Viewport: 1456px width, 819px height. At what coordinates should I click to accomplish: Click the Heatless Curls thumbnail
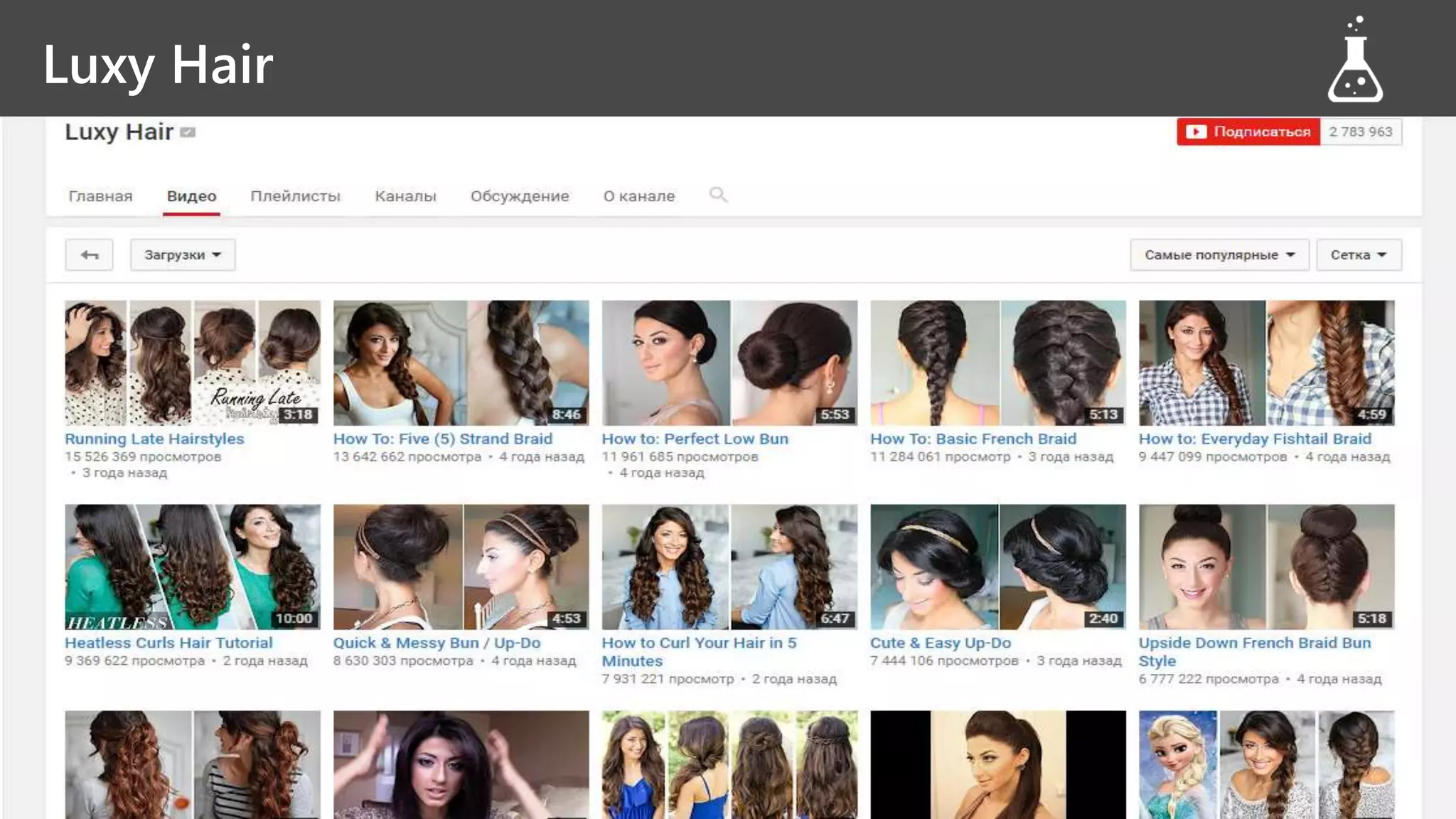point(193,567)
